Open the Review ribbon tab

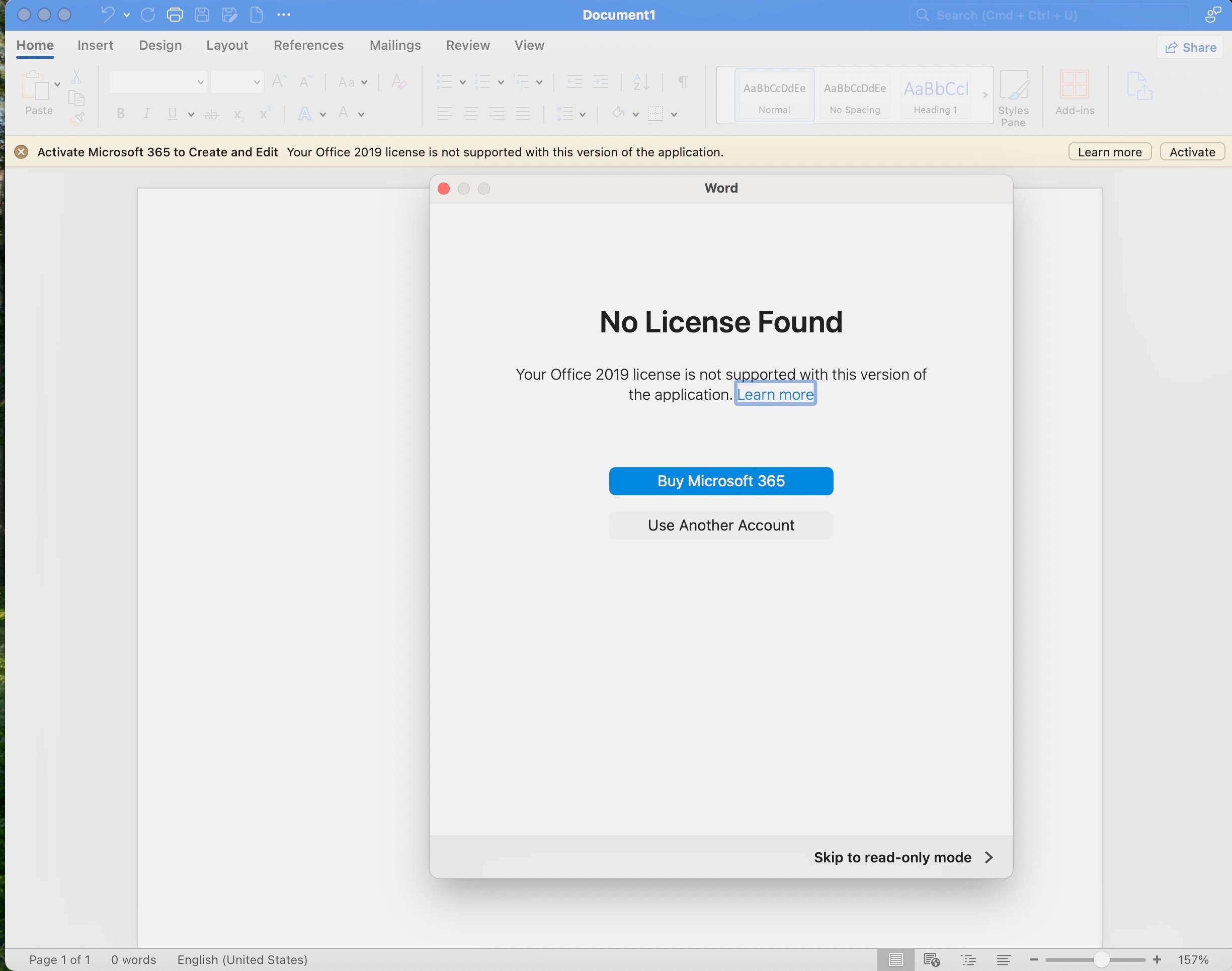click(x=467, y=45)
